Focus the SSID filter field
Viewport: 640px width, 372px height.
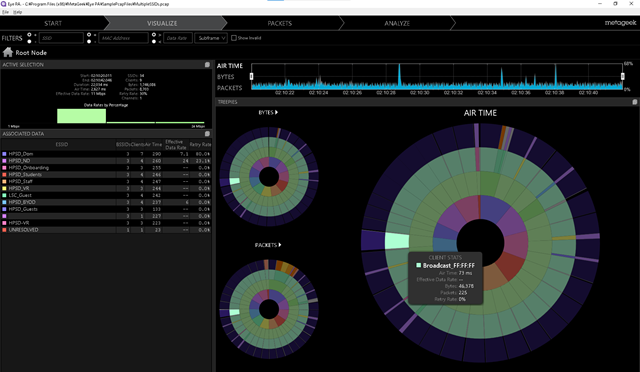click(x=61, y=38)
